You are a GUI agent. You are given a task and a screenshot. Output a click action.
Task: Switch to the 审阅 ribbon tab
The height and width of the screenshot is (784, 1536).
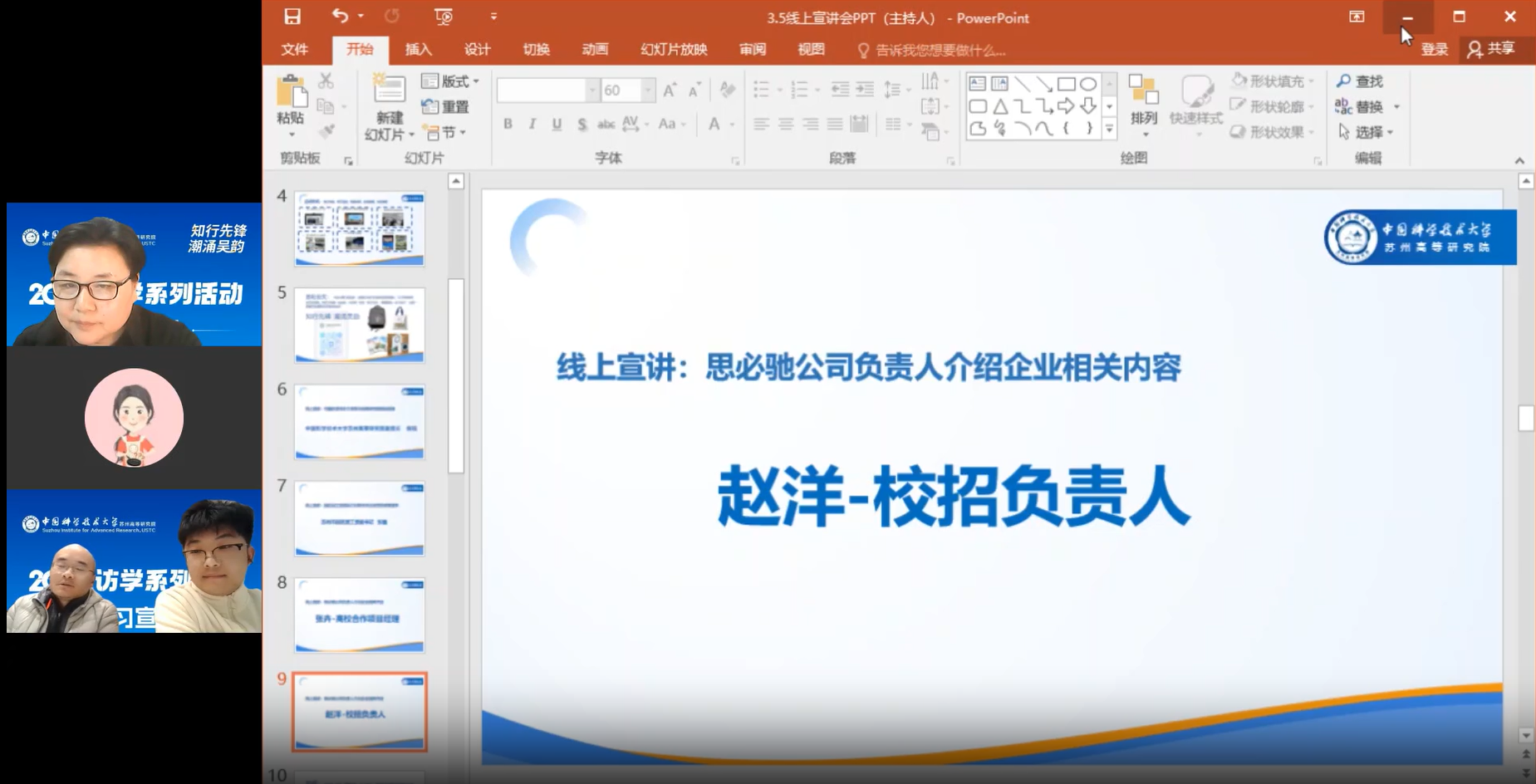pyautogui.click(x=753, y=50)
